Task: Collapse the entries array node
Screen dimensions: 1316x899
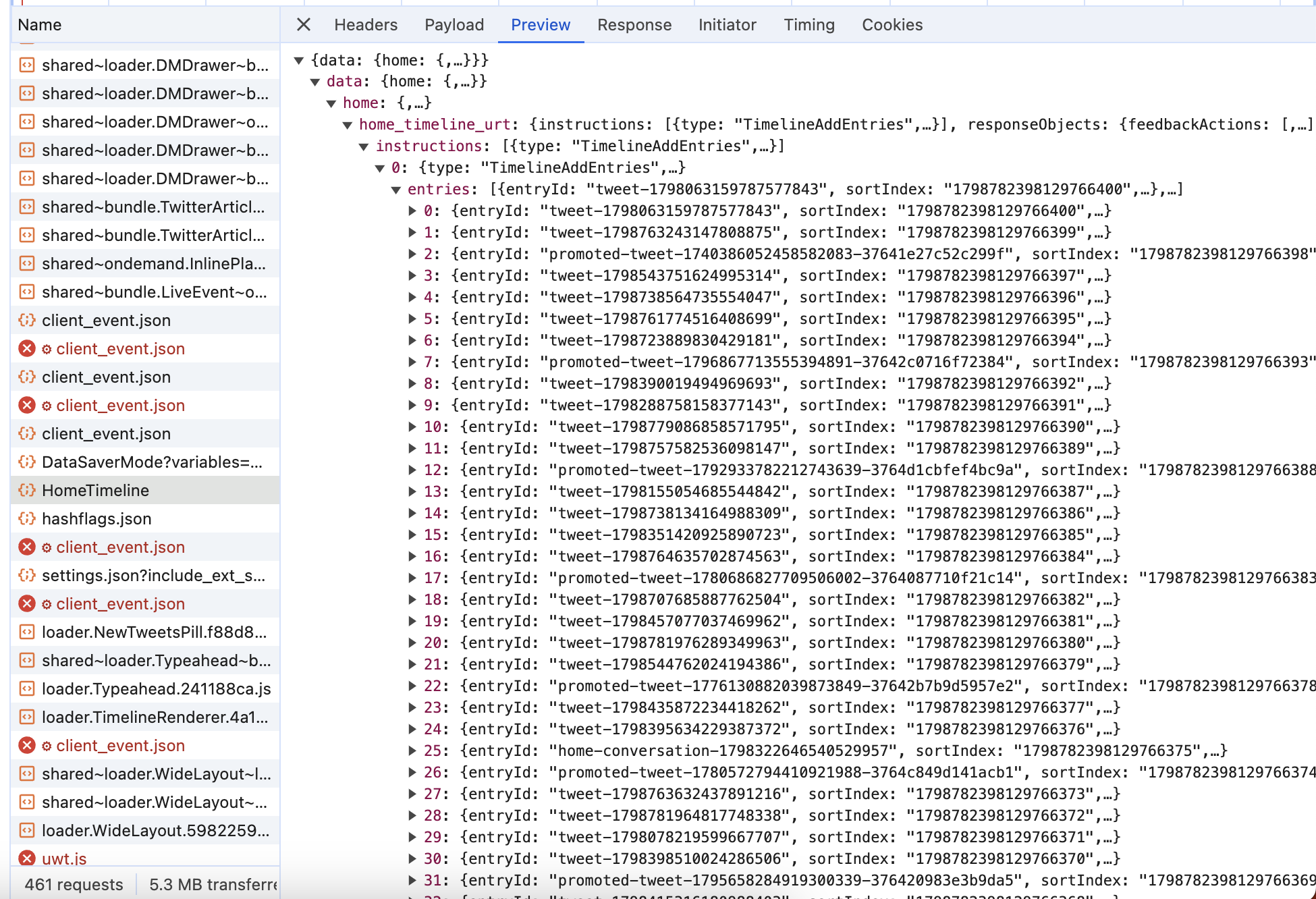Action: click(x=396, y=190)
